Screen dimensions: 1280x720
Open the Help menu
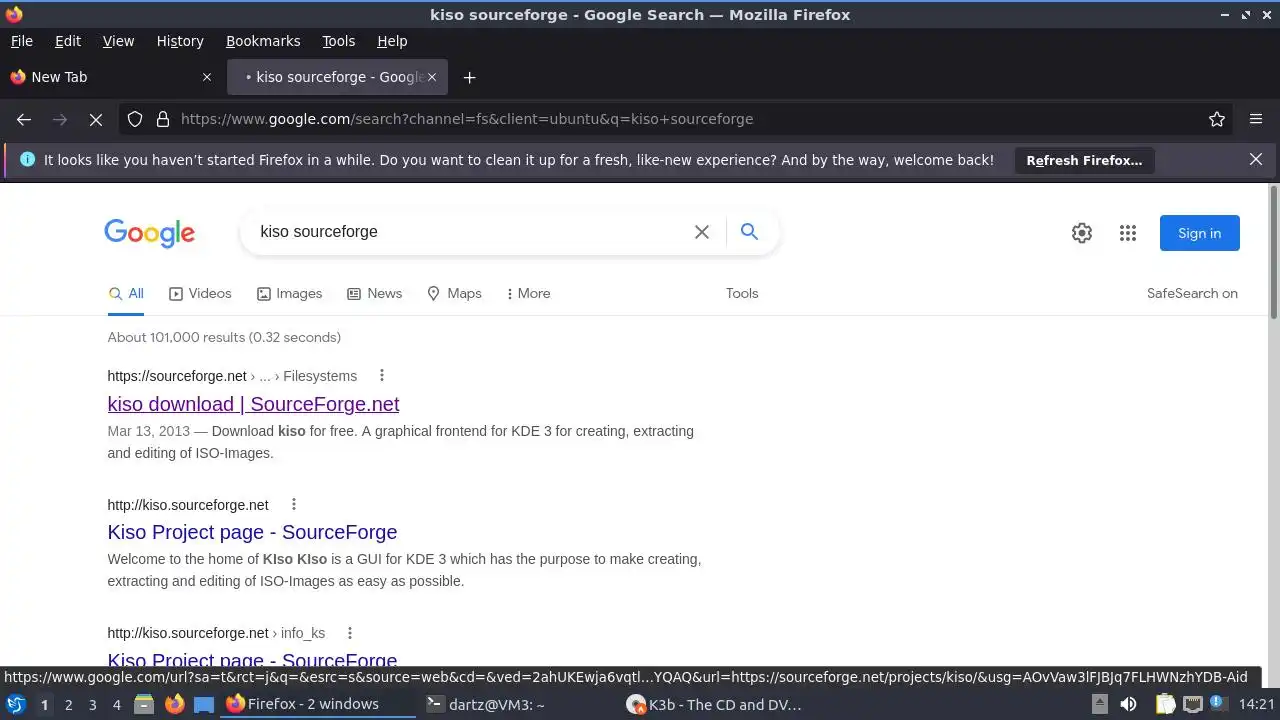click(392, 41)
